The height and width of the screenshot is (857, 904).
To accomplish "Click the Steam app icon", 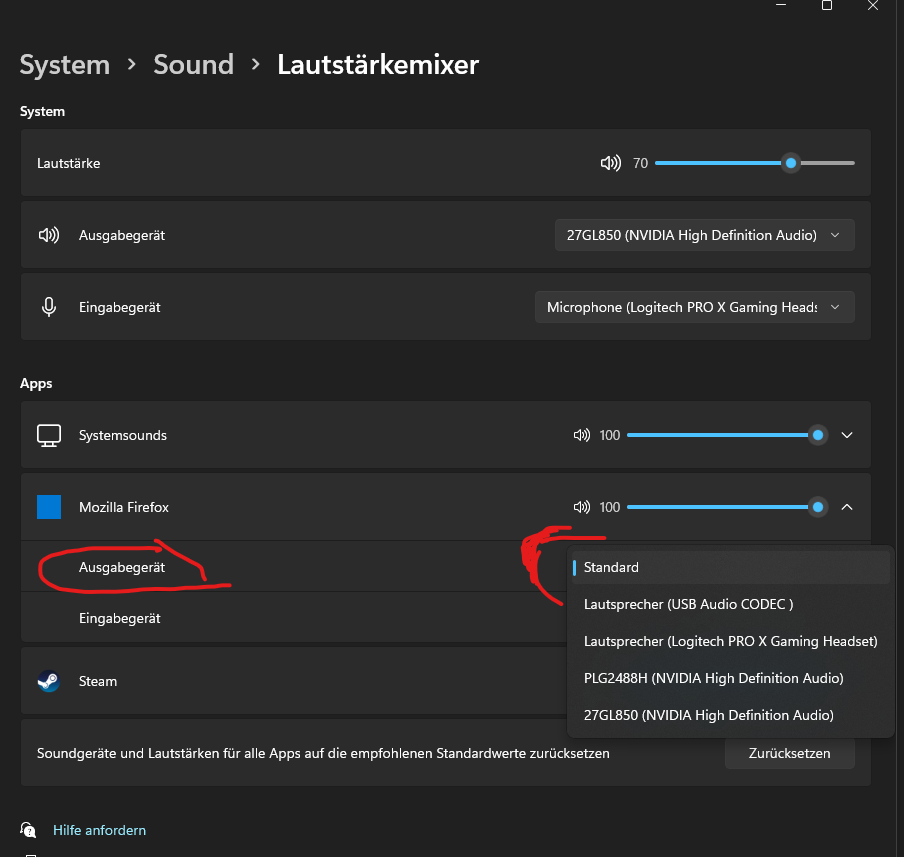I will coord(48,681).
